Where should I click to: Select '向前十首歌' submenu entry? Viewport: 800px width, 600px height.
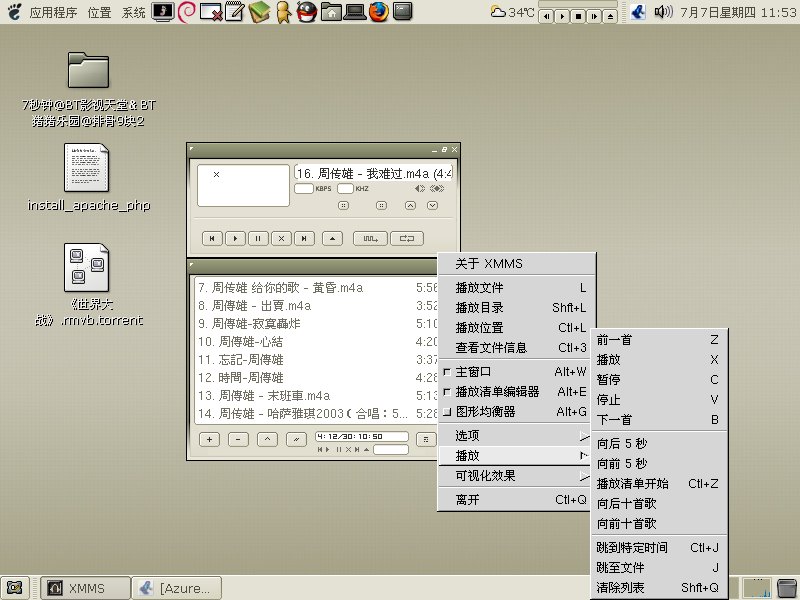pyautogui.click(x=658, y=523)
